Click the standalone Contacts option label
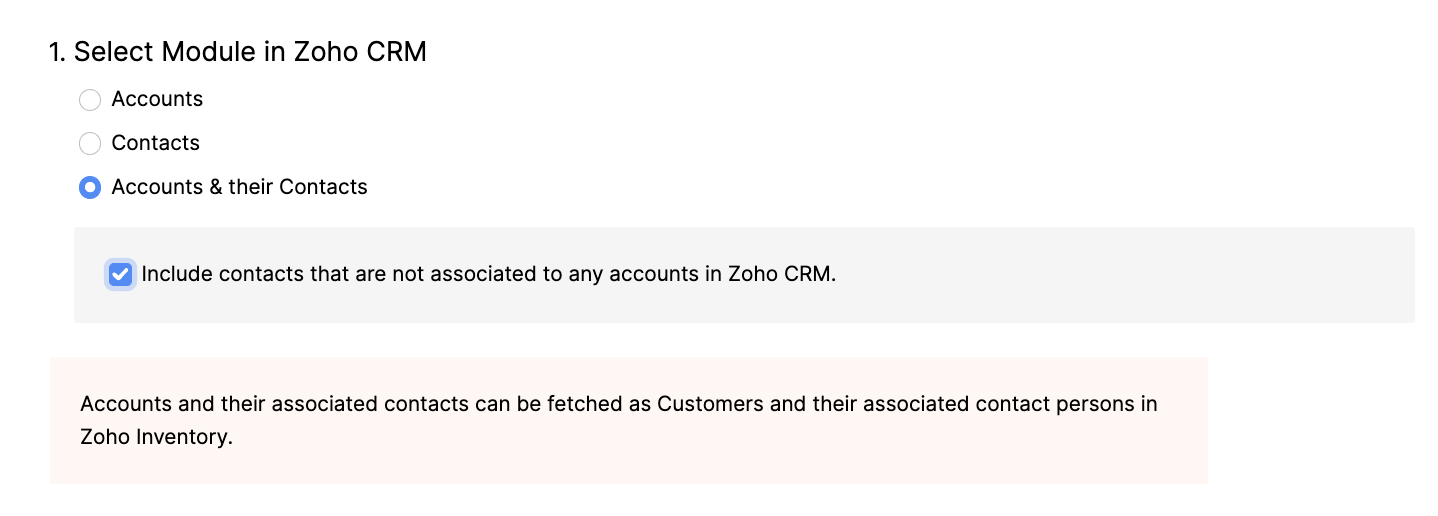Viewport: 1438px width, 516px height. (x=155, y=143)
